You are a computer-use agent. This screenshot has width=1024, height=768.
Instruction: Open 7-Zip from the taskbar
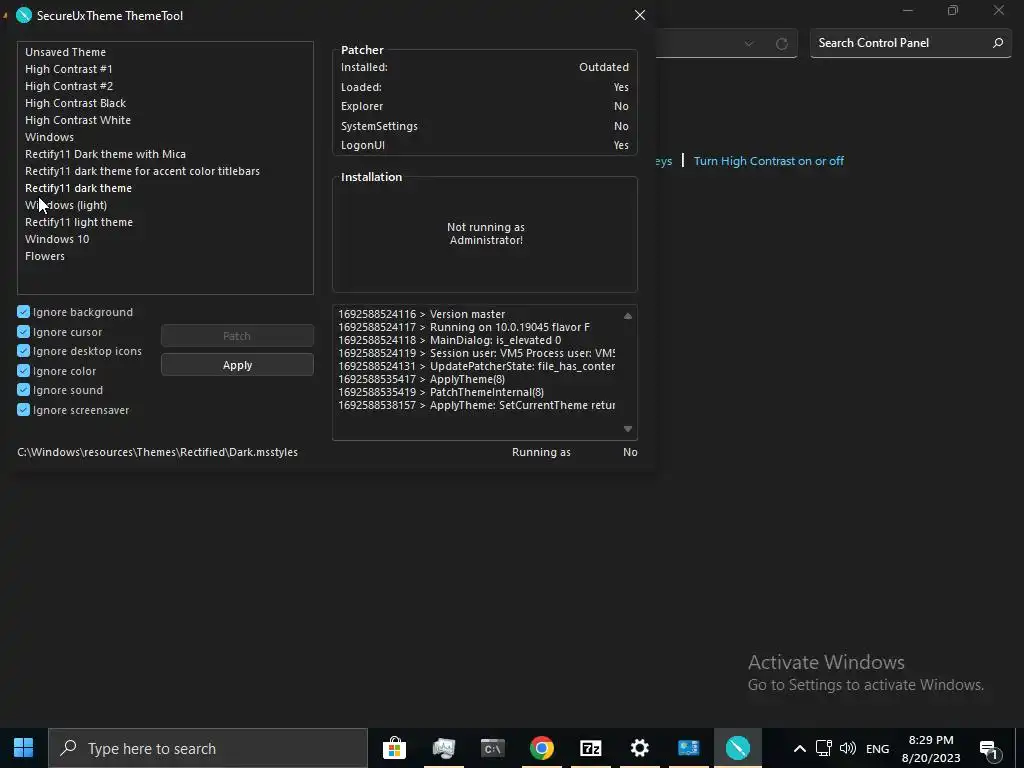[590, 748]
